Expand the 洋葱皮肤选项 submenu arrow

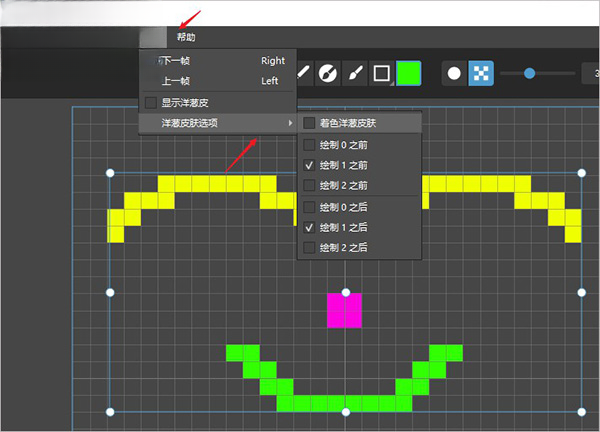tap(290, 123)
